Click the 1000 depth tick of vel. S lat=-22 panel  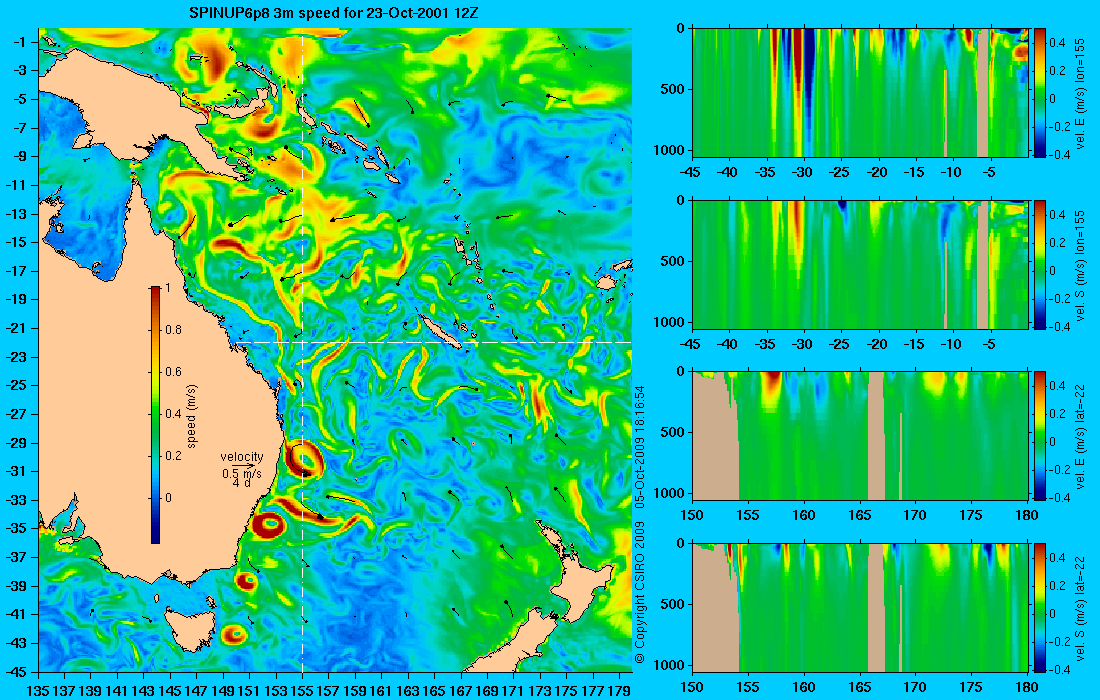[671, 665]
